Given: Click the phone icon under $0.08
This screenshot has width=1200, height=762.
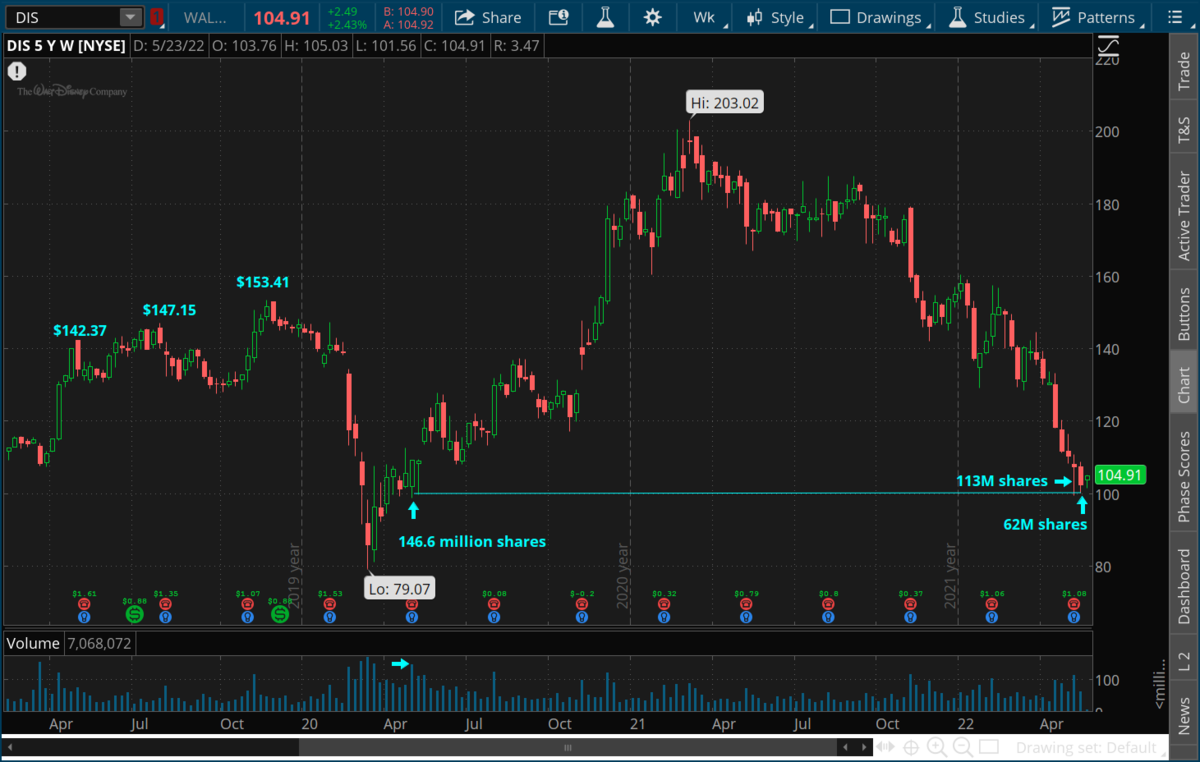Looking at the screenshot, I should pyautogui.click(x=493, y=604).
